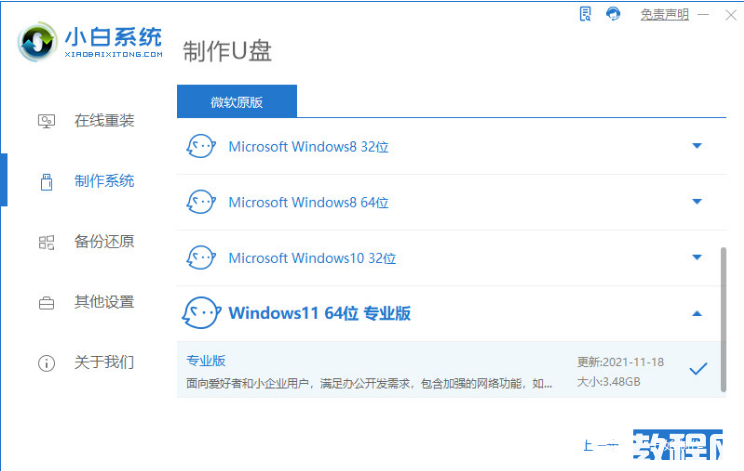Expand Microsoft Windows8 32位 dropdown arrow
Screen dimensions: 744x471
click(697, 146)
